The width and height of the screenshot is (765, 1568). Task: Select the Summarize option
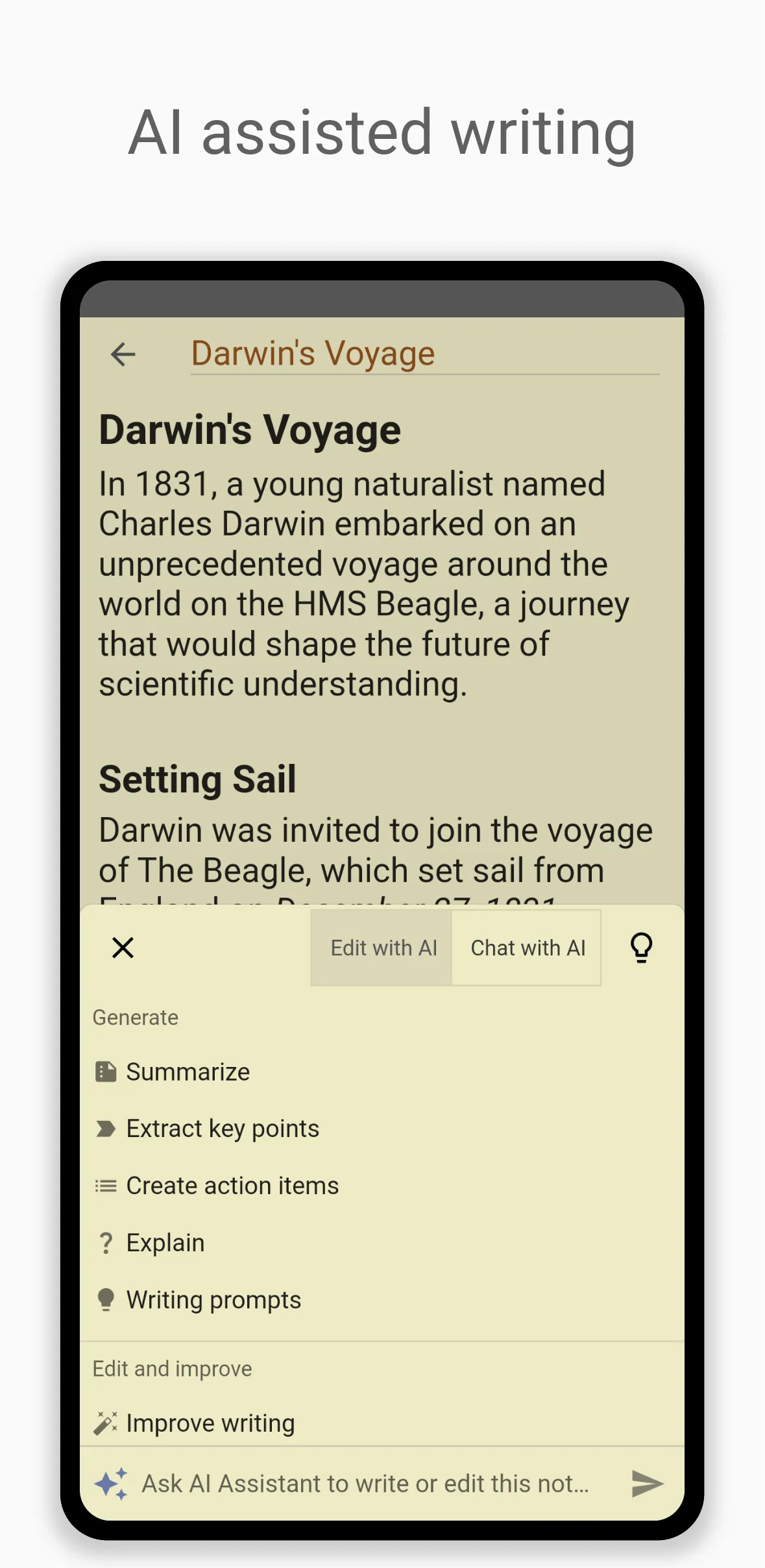pyautogui.click(x=188, y=1072)
